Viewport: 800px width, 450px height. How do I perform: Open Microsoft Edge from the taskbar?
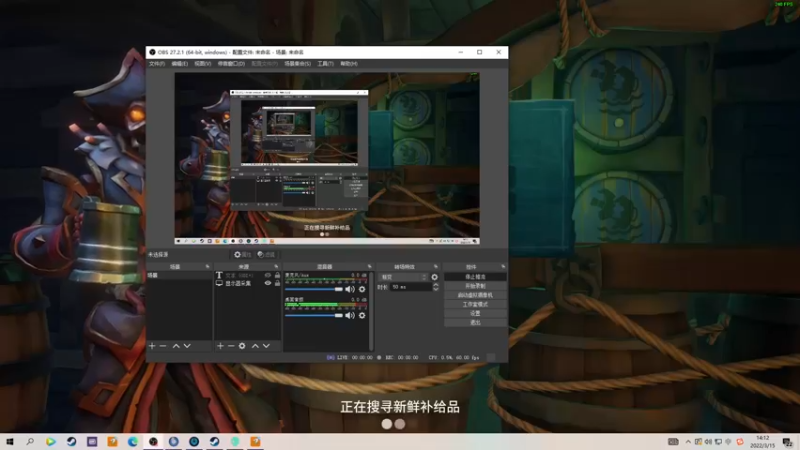133,441
